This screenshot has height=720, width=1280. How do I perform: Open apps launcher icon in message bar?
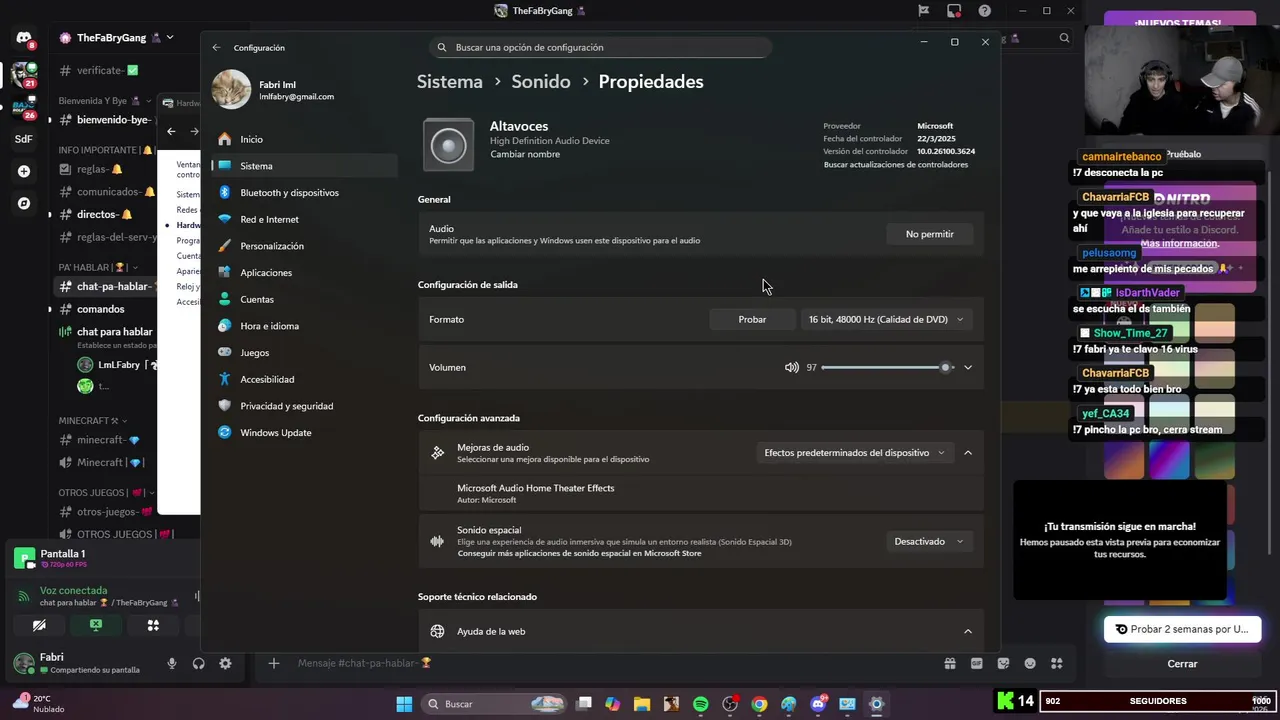1057,663
